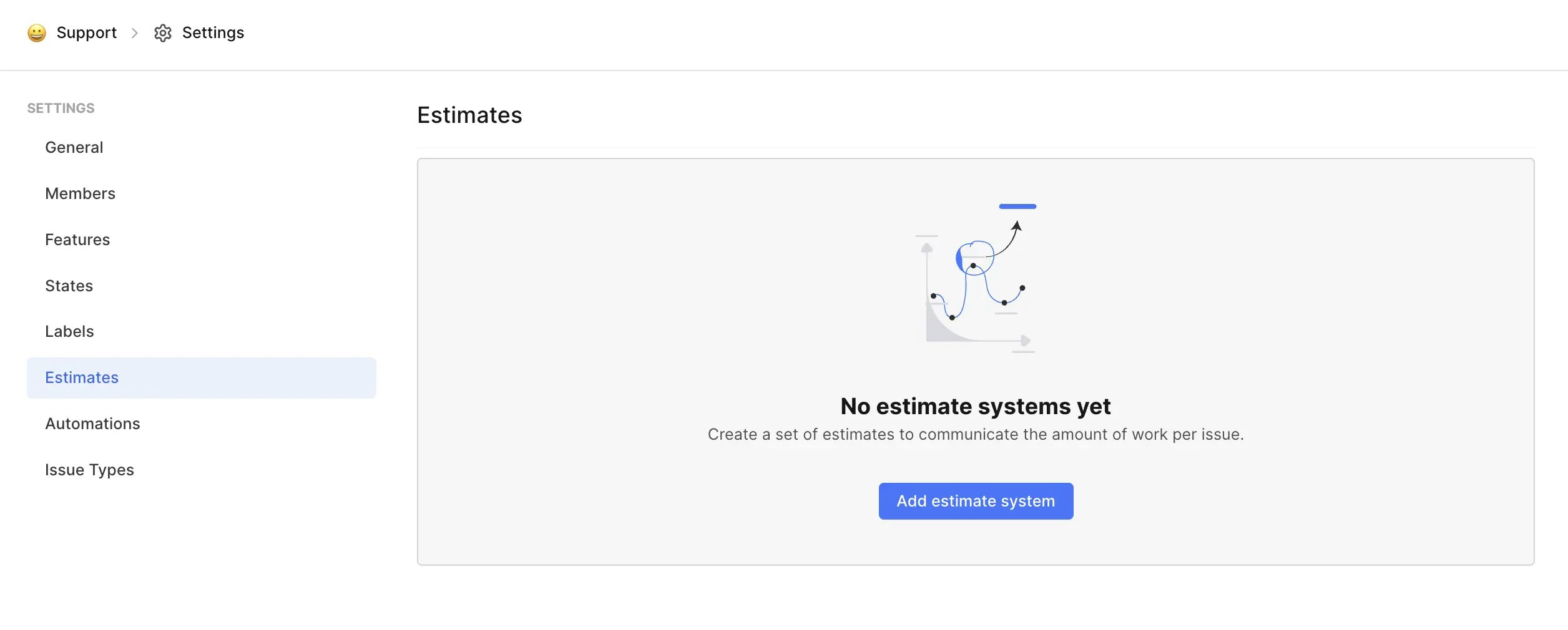1568x630 pixels.
Task: Click the Settings gear icon in breadcrumb
Action: point(163,32)
